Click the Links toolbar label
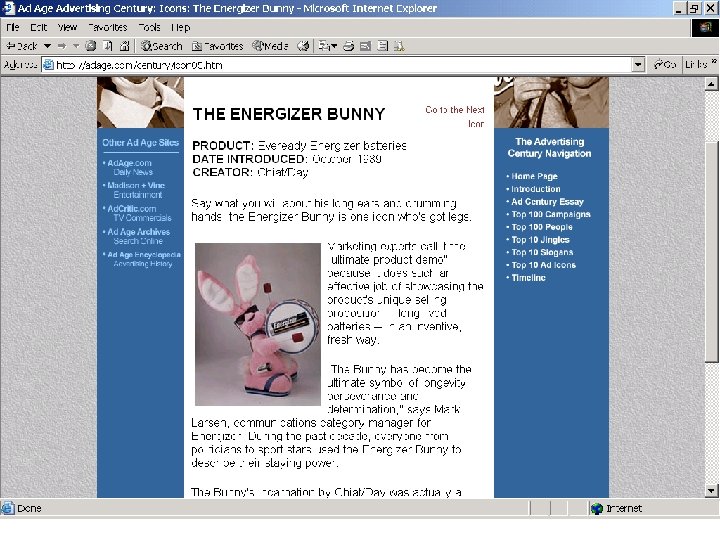 click(x=696, y=65)
